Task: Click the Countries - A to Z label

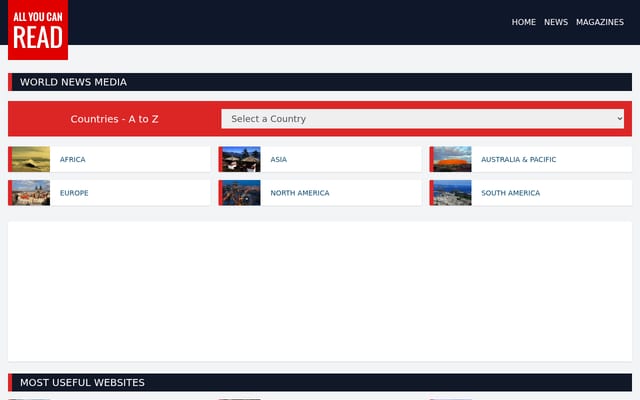Action: click(114, 119)
